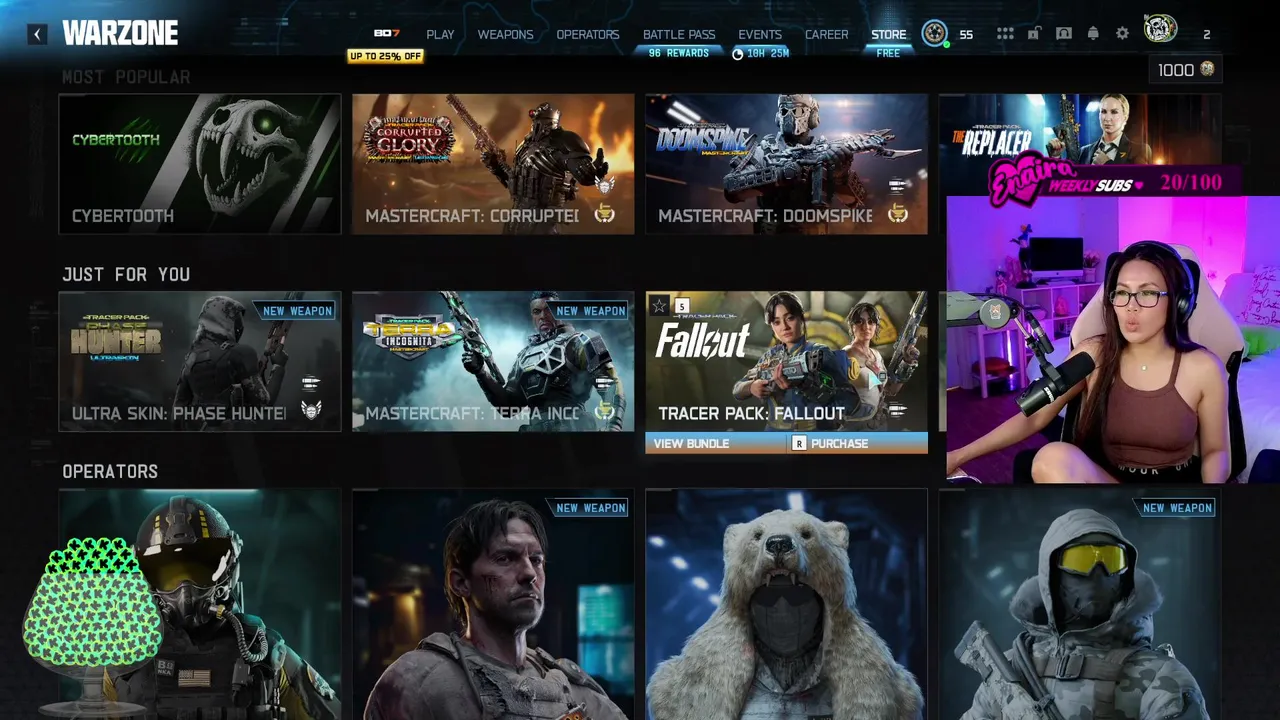The height and width of the screenshot is (720, 1280).
Task: Open the BO7 tab
Action: coord(386,34)
